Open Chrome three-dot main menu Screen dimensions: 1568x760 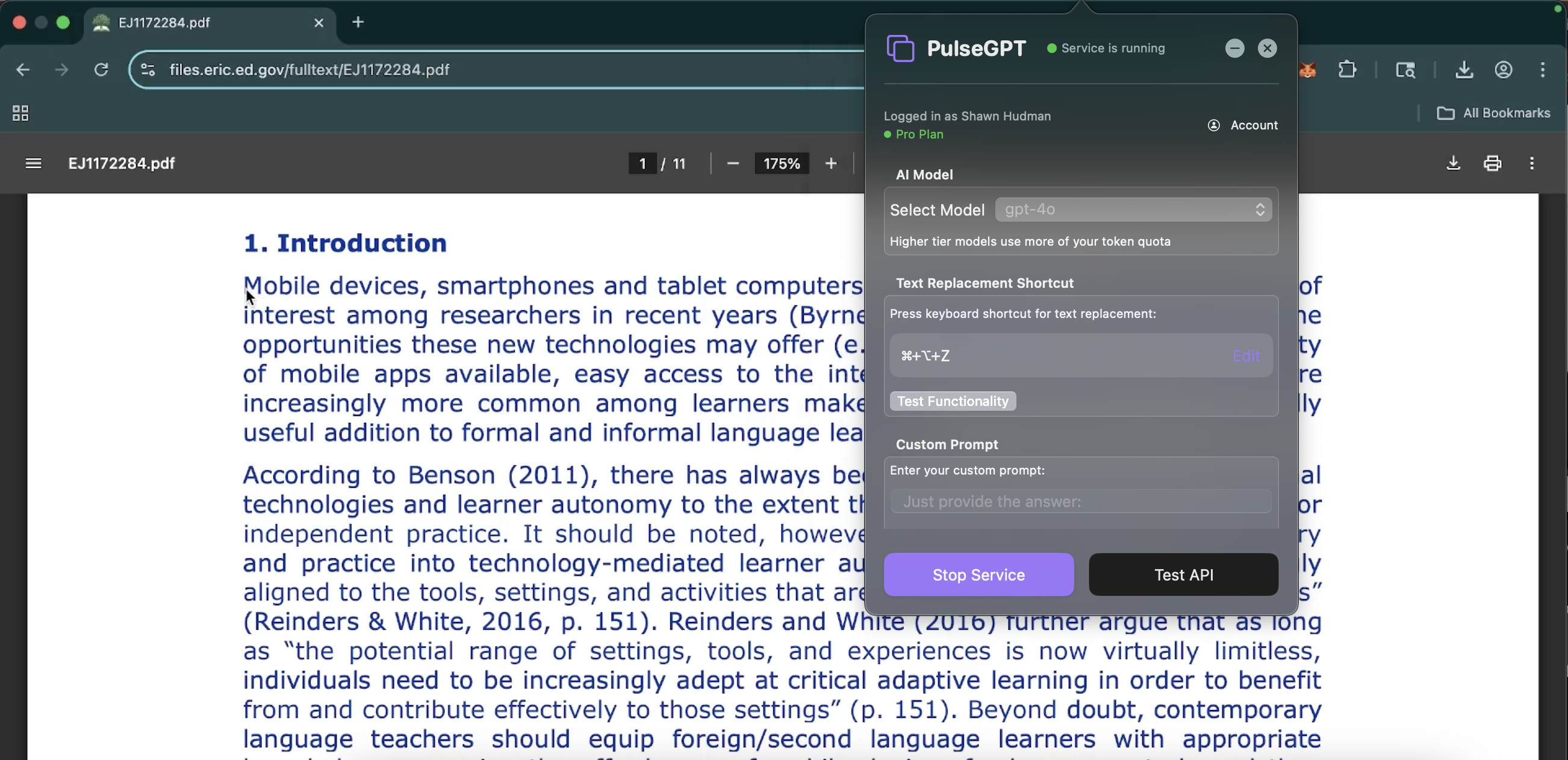coord(1543,70)
